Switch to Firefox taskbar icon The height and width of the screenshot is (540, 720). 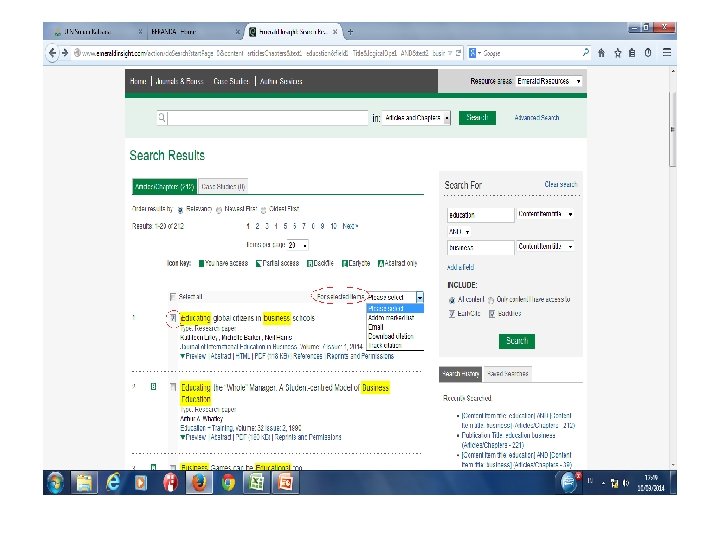pyautogui.click(x=199, y=483)
